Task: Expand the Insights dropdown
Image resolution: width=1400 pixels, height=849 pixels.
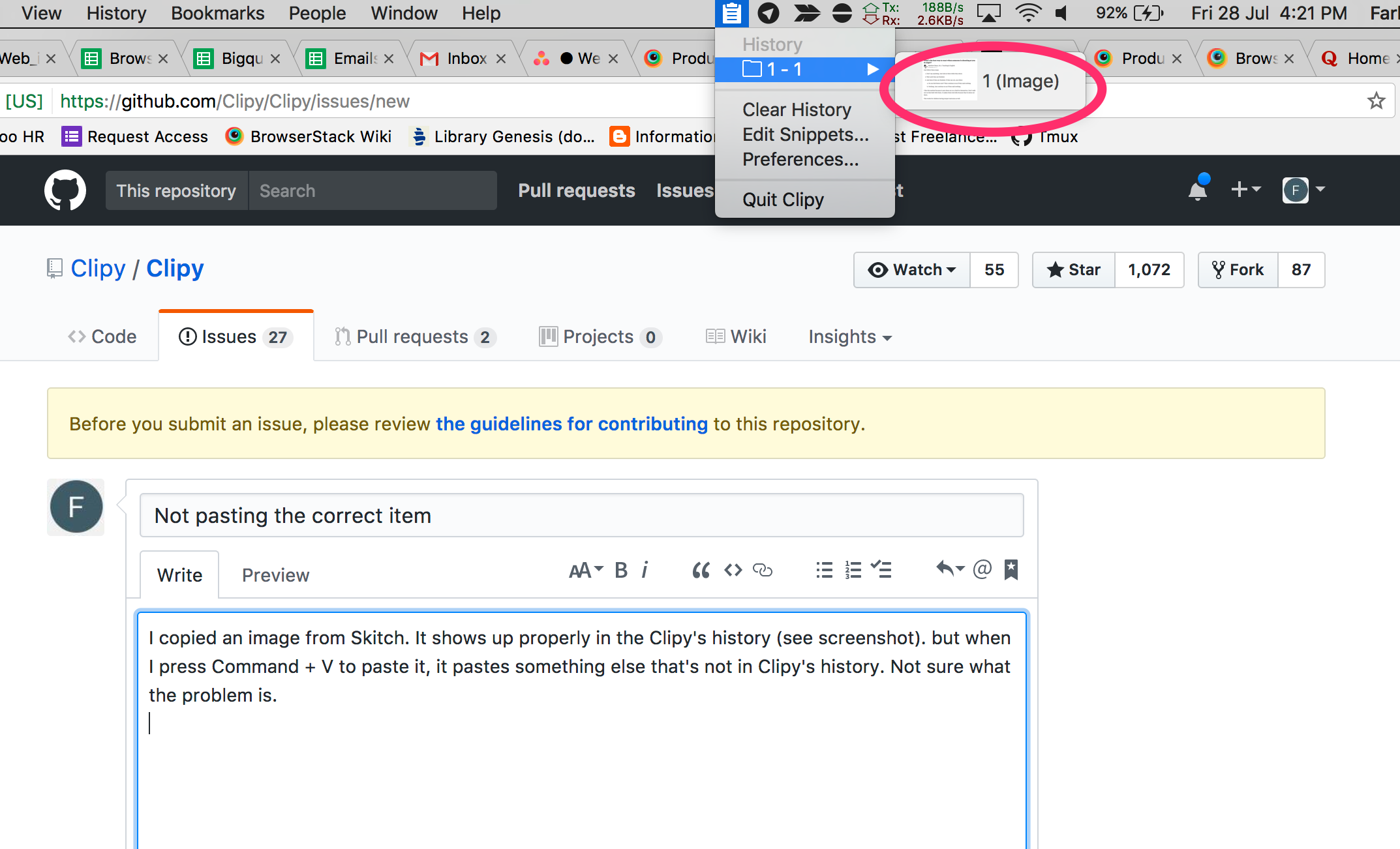Action: tap(849, 337)
